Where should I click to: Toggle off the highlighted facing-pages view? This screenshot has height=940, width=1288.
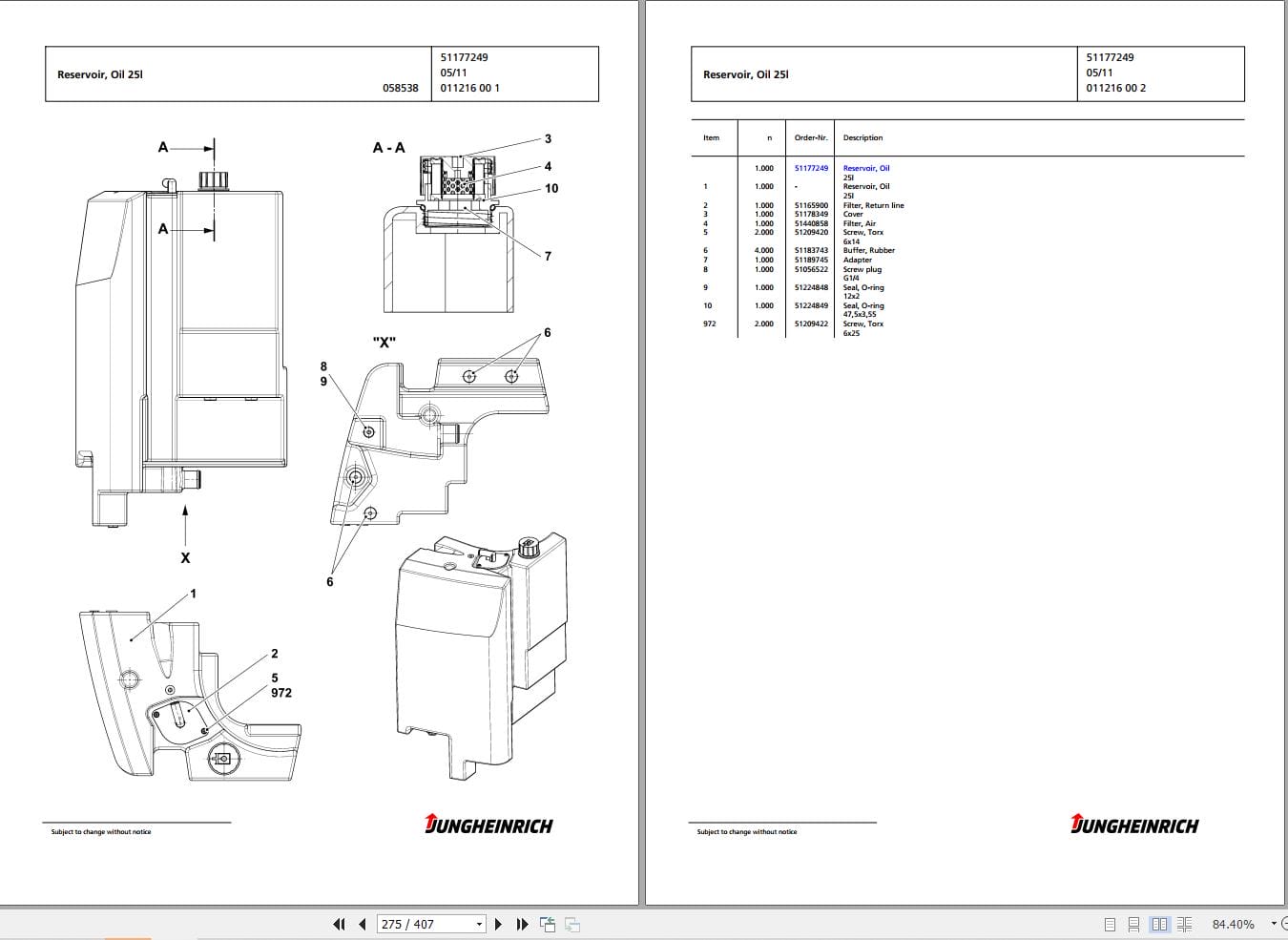click(x=1160, y=924)
